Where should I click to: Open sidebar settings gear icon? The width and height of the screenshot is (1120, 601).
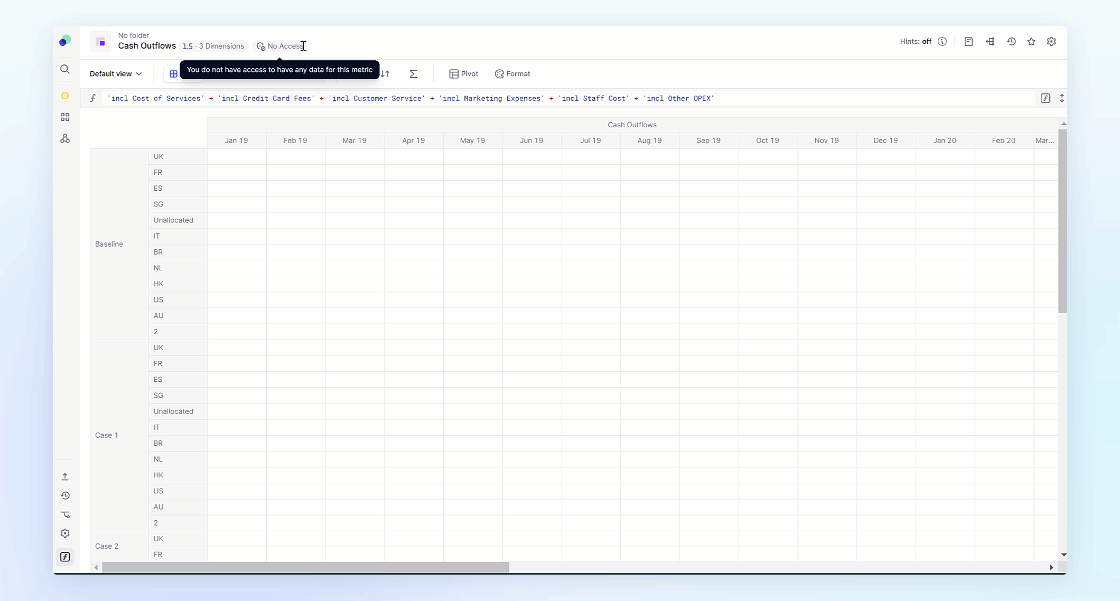[x=65, y=534]
